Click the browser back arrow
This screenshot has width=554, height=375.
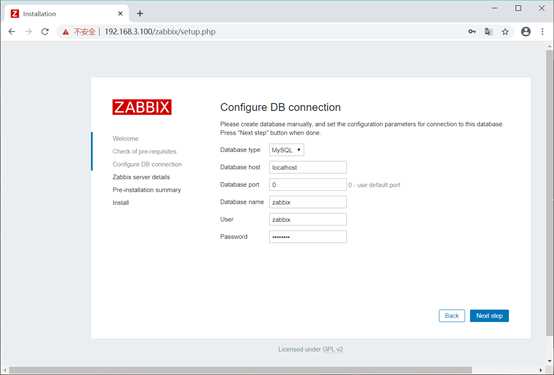[x=12, y=32]
